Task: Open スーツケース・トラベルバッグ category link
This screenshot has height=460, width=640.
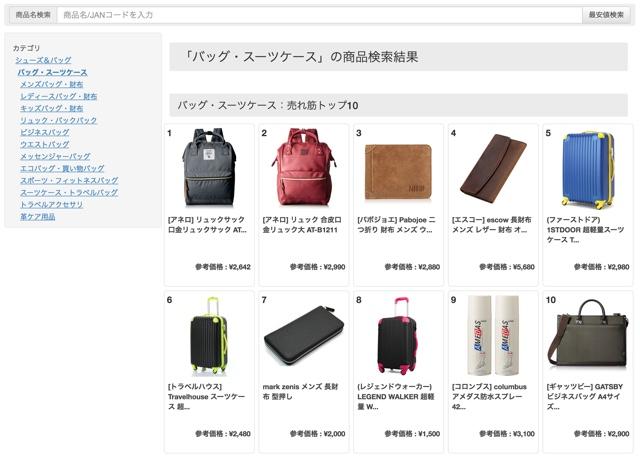Action: pos(69,193)
